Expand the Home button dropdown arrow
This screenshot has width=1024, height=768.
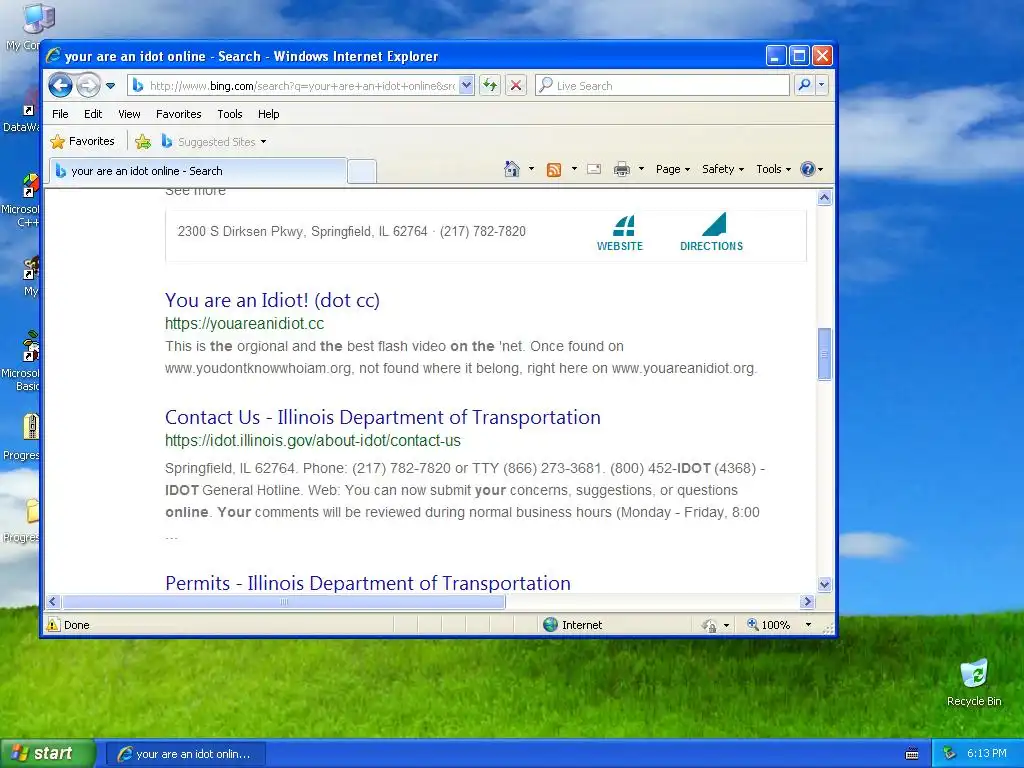pos(532,169)
